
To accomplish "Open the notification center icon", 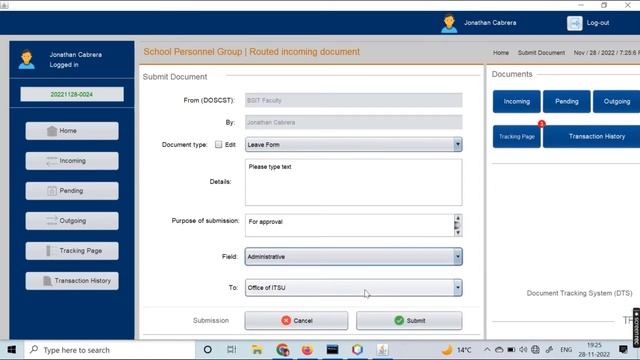I will tap(623, 349).
